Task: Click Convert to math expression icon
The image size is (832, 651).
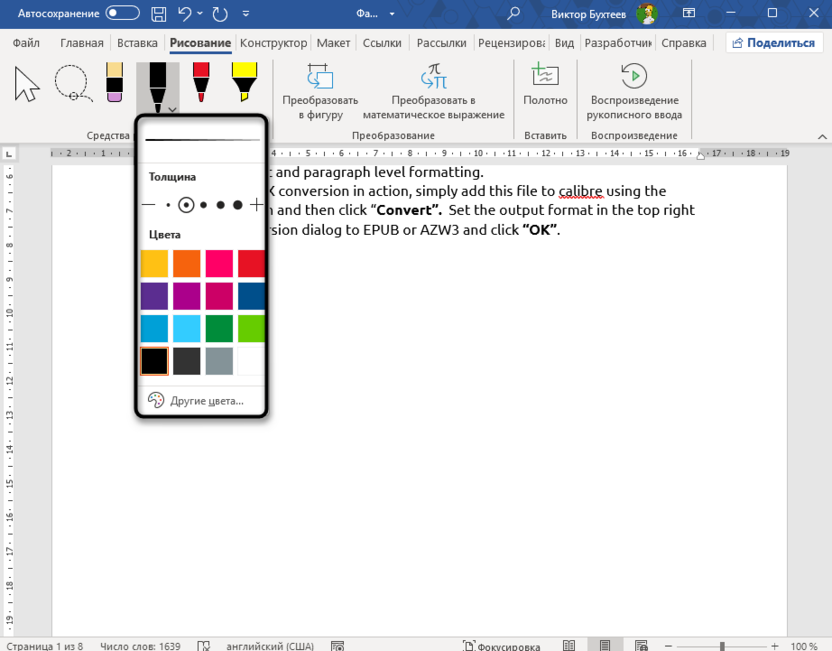Action: (x=433, y=77)
